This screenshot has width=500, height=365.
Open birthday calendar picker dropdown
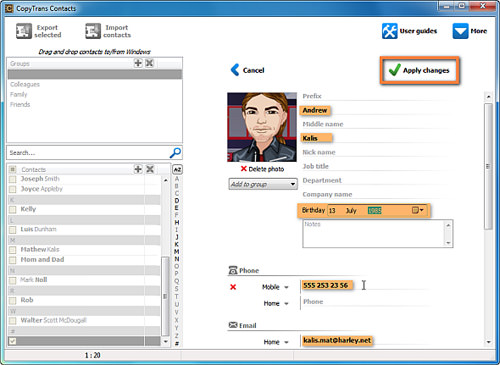tap(418, 210)
